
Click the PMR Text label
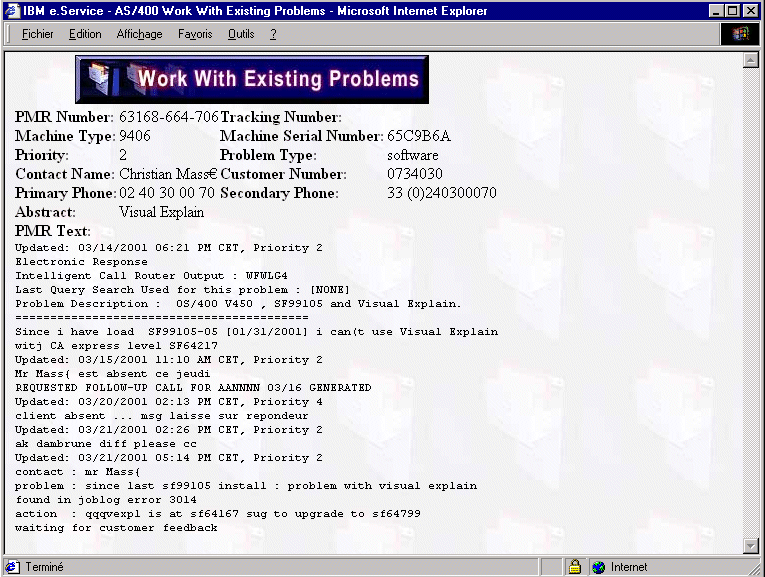pos(53,231)
